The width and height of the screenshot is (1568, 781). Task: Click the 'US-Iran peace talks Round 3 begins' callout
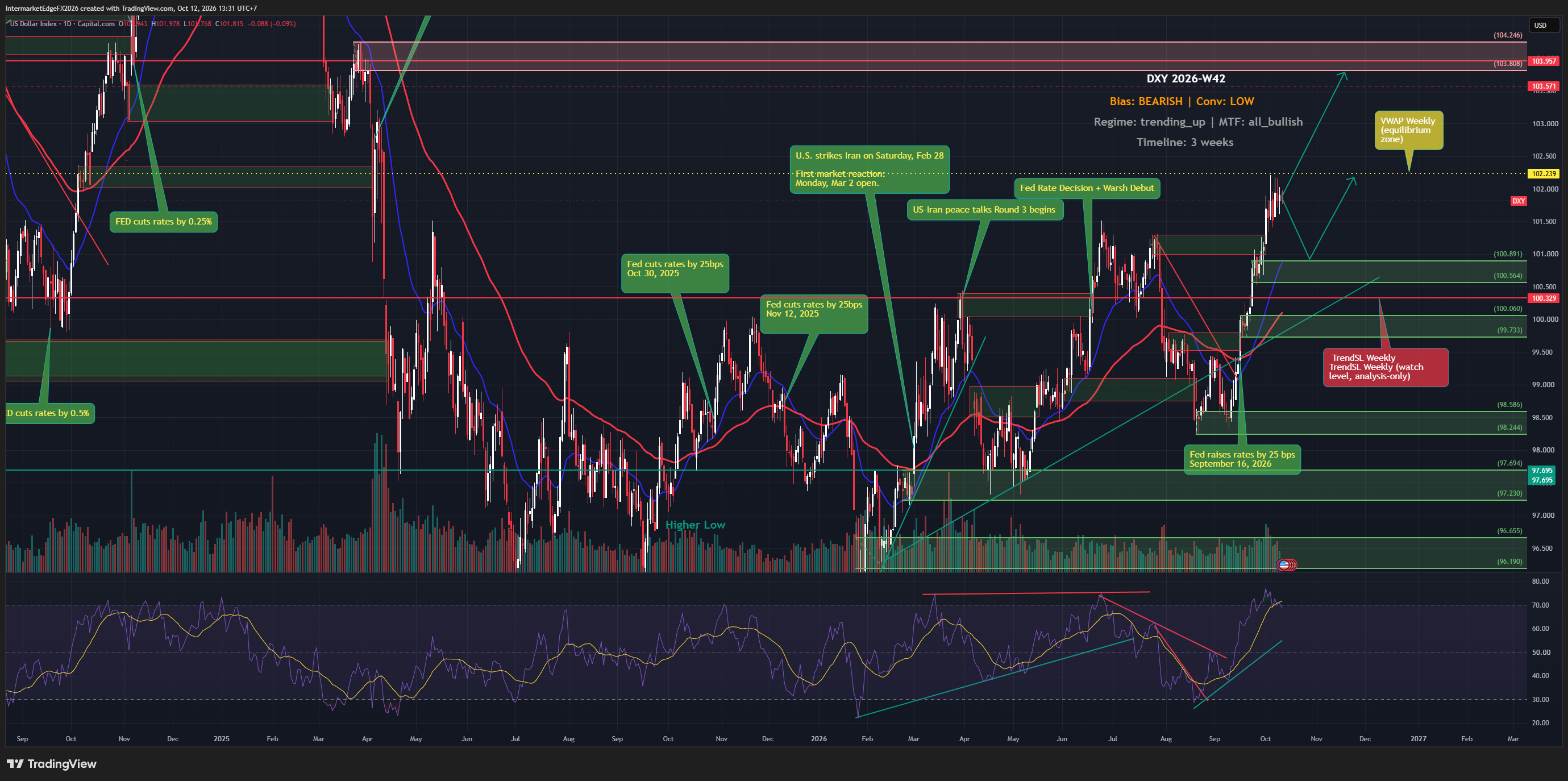[985, 209]
